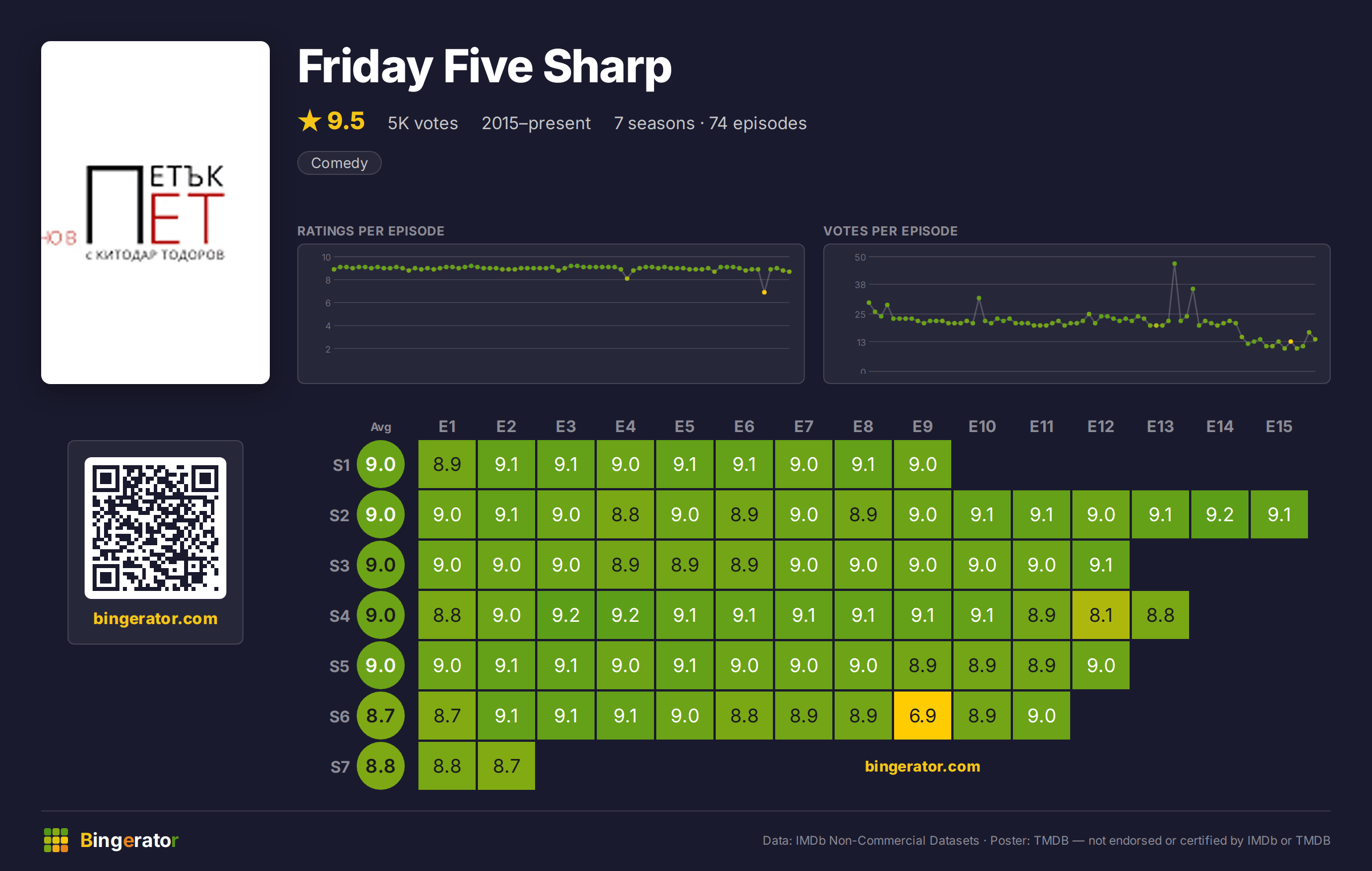This screenshot has height=871, width=1372.
Task: Click the S6 average 8.7 circle
Action: click(x=381, y=716)
